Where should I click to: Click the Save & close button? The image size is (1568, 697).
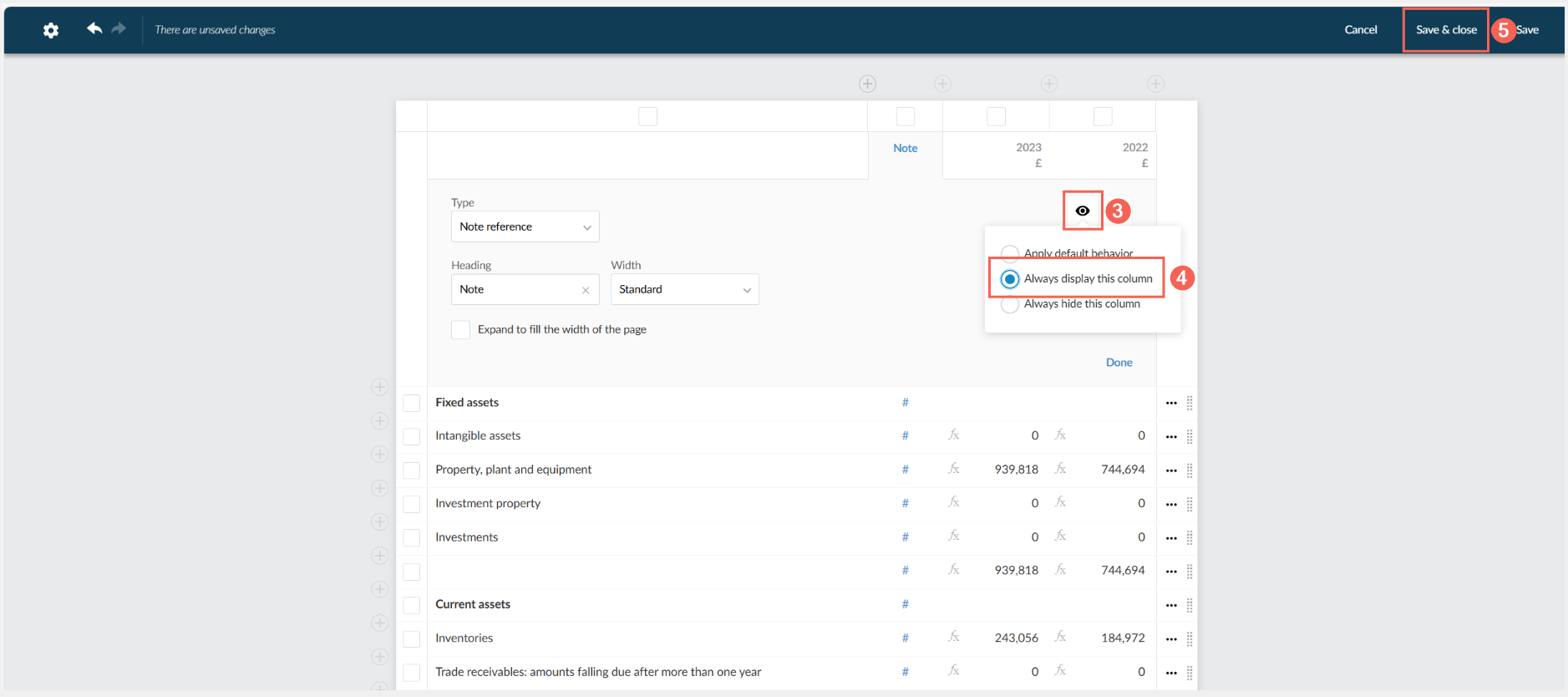(x=1446, y=30)
